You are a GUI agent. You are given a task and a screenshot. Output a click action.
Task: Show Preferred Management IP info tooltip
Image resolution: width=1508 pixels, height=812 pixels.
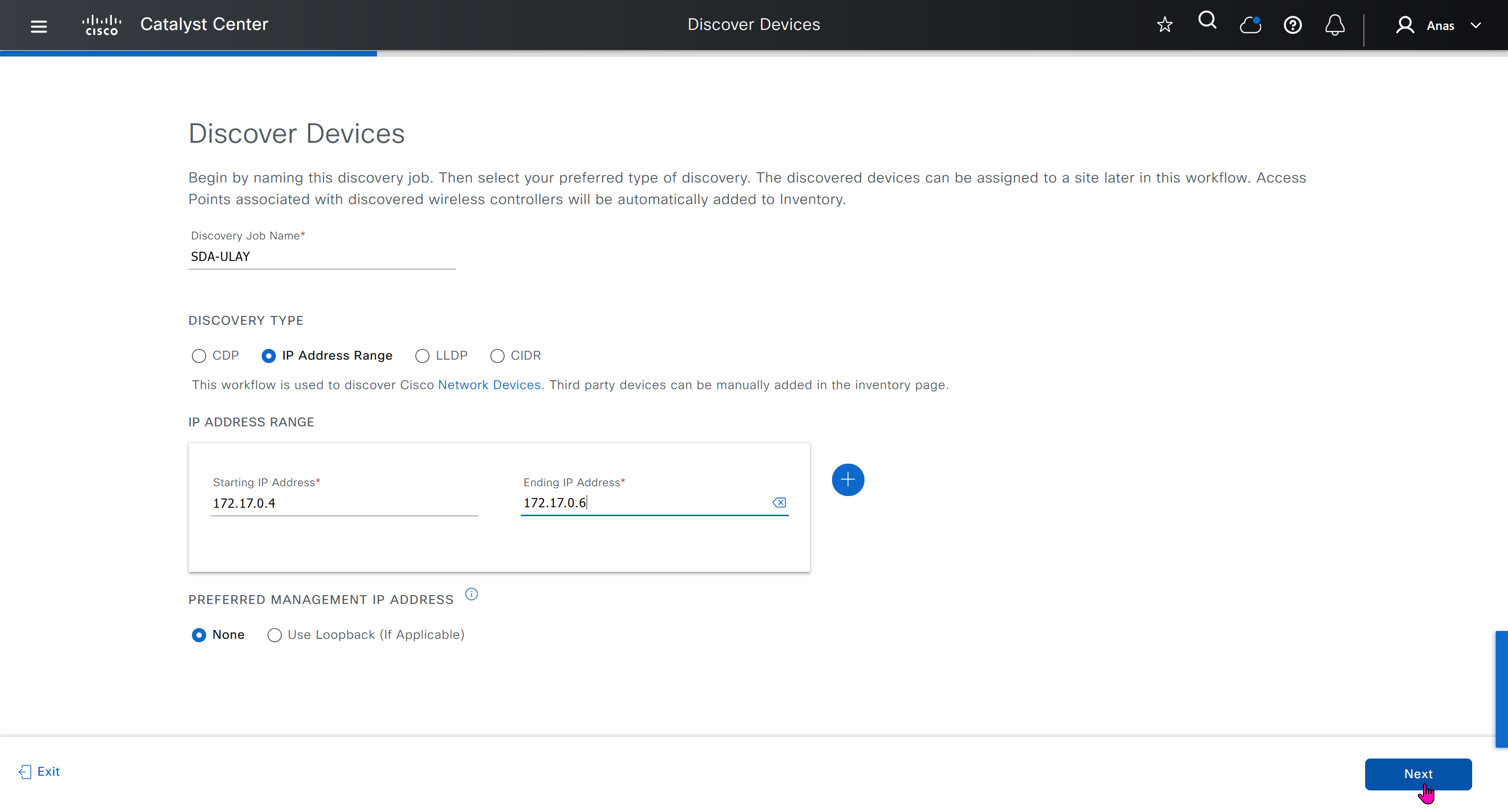coord(471,594)
